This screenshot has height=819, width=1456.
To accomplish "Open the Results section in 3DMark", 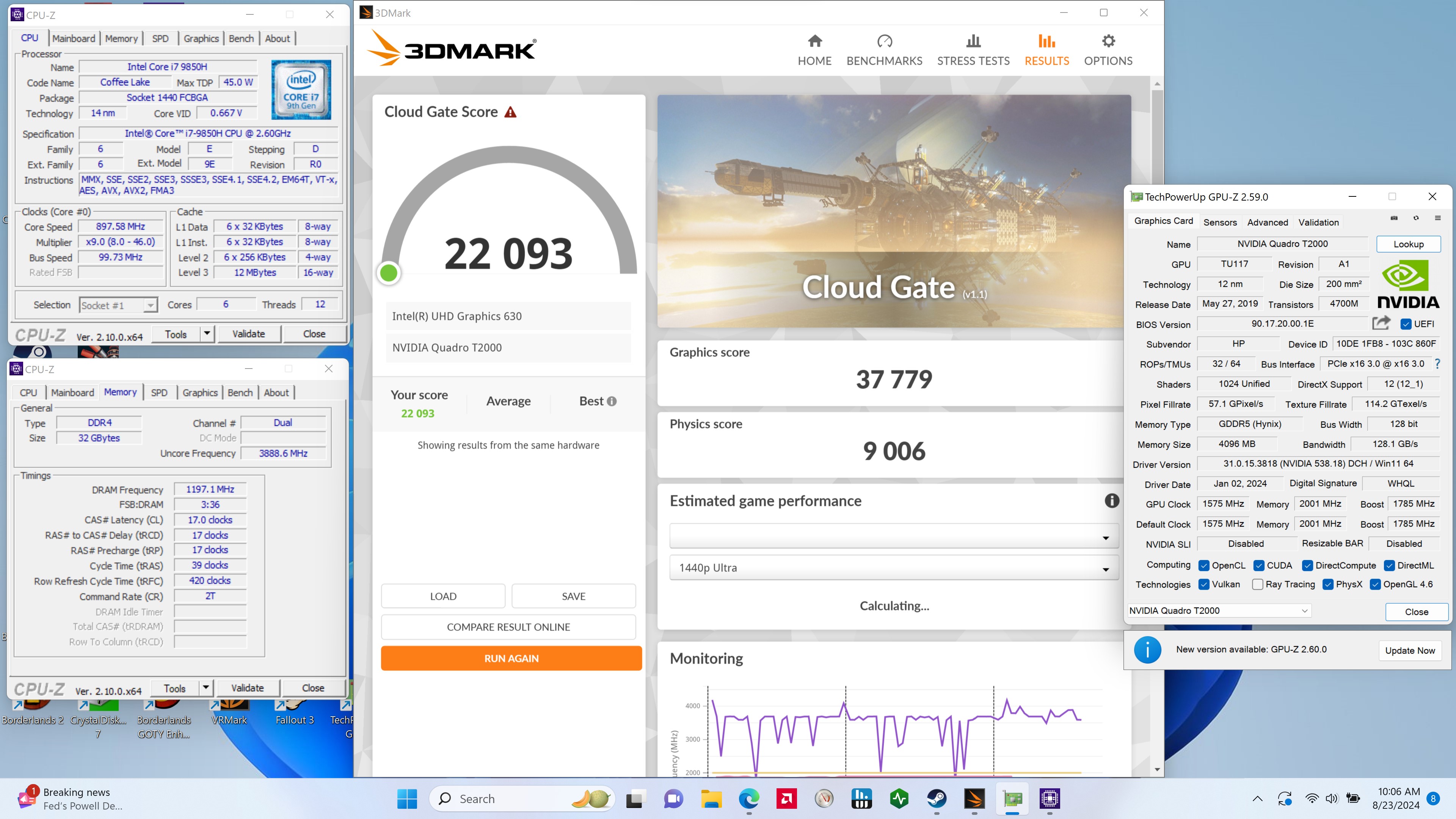I will pos(1046,50).
